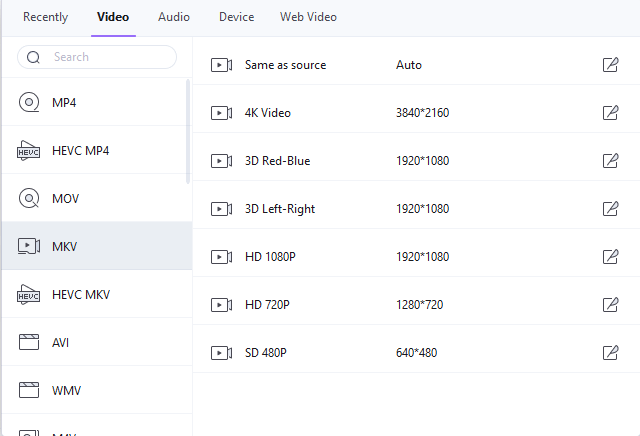Select MOV from the format list
The width and height of the screenshot is (640, 436).
click(x=65, y=199)
